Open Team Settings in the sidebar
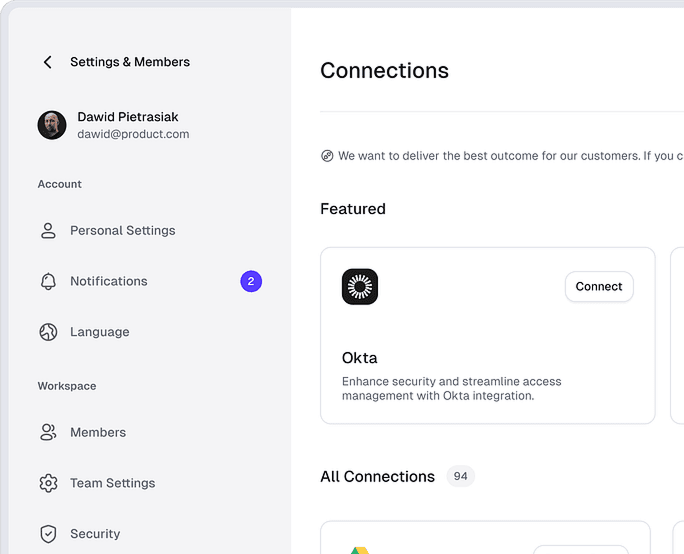This screenshot has height=554, width=684. pos(112,483)
